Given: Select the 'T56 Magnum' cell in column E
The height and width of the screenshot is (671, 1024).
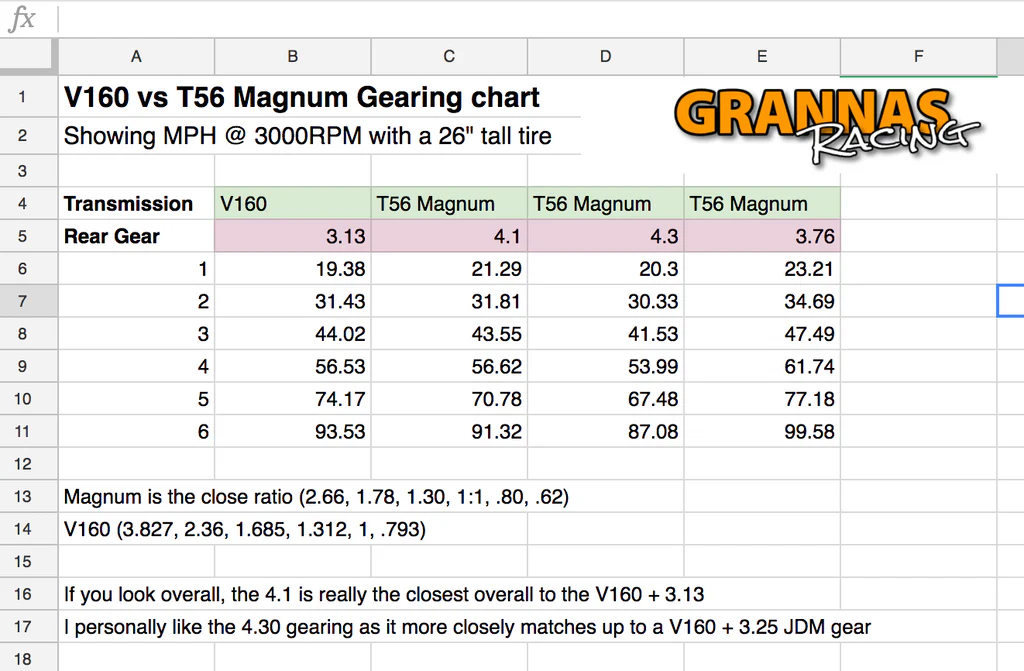Looking at the screenshot, I should point(762,203).
